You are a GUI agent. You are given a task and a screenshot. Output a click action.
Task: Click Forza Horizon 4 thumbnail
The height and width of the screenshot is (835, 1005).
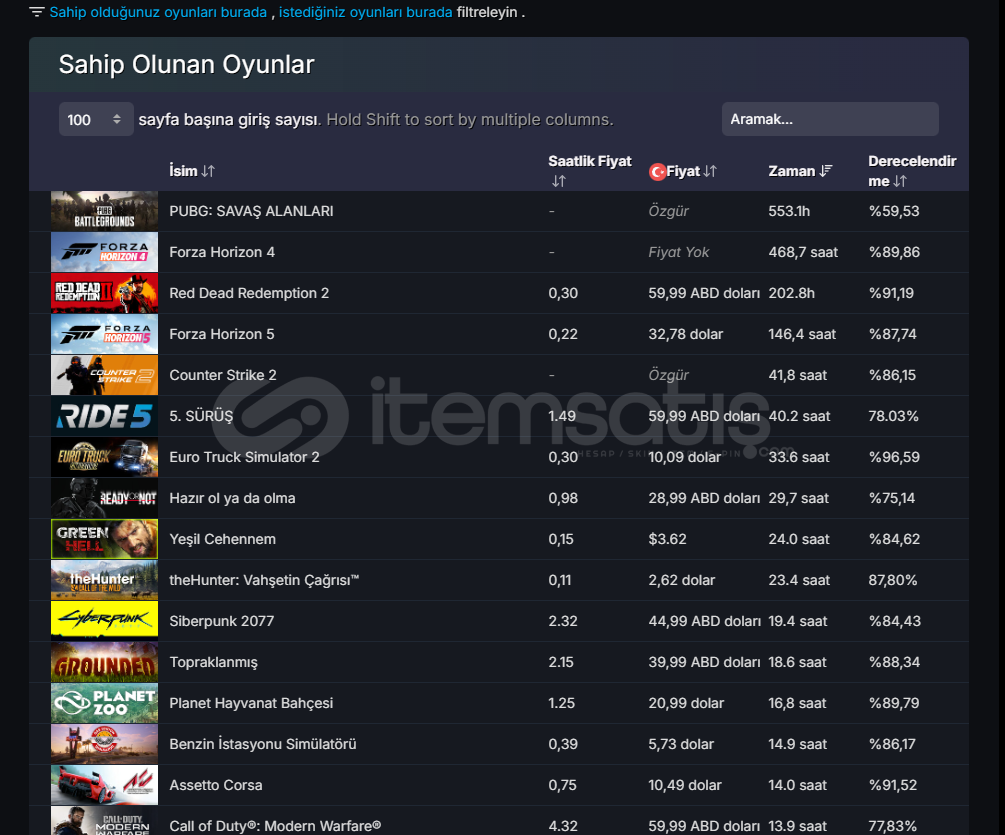(x=104, y=252)
